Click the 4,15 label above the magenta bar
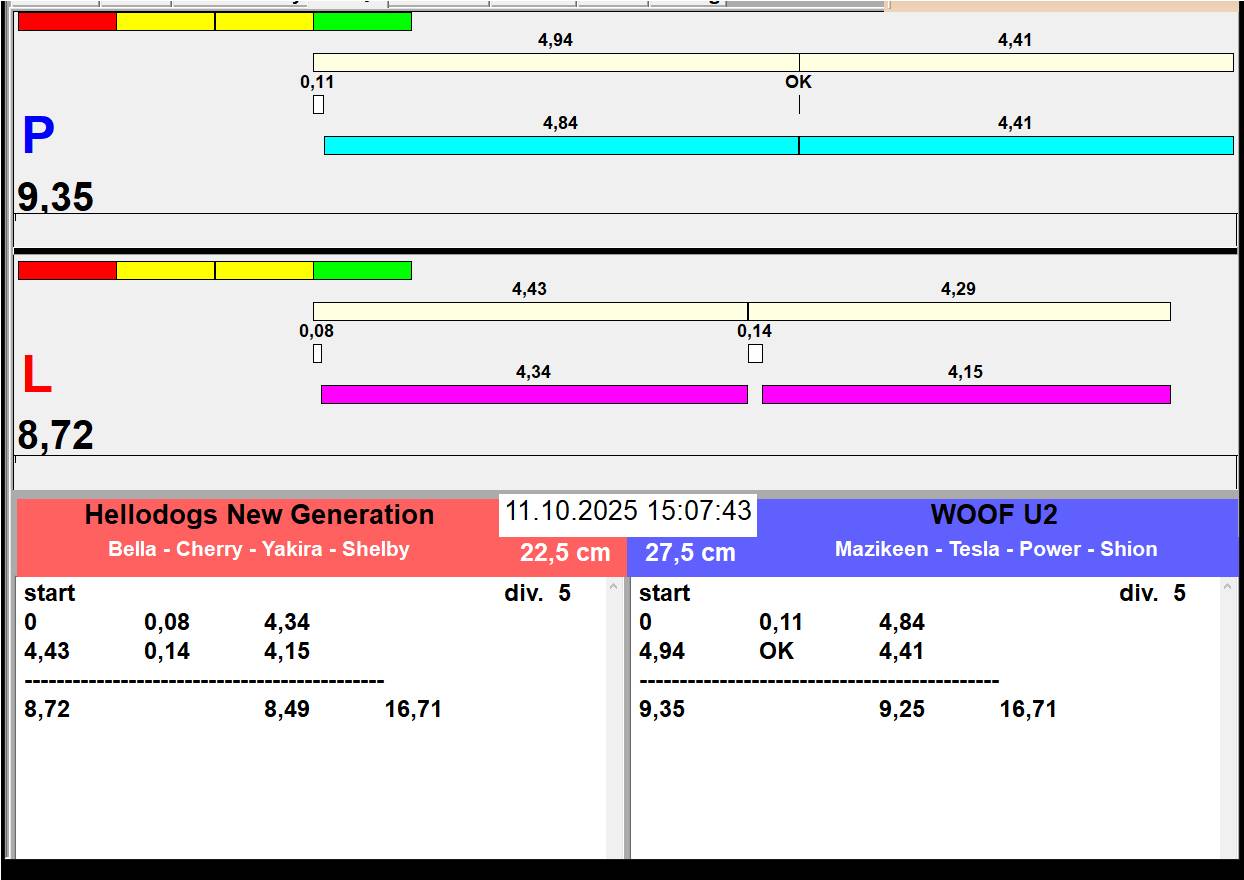The width and height of the screenshot is (1244, 880). pyautogui.click(x=965, y=372)
